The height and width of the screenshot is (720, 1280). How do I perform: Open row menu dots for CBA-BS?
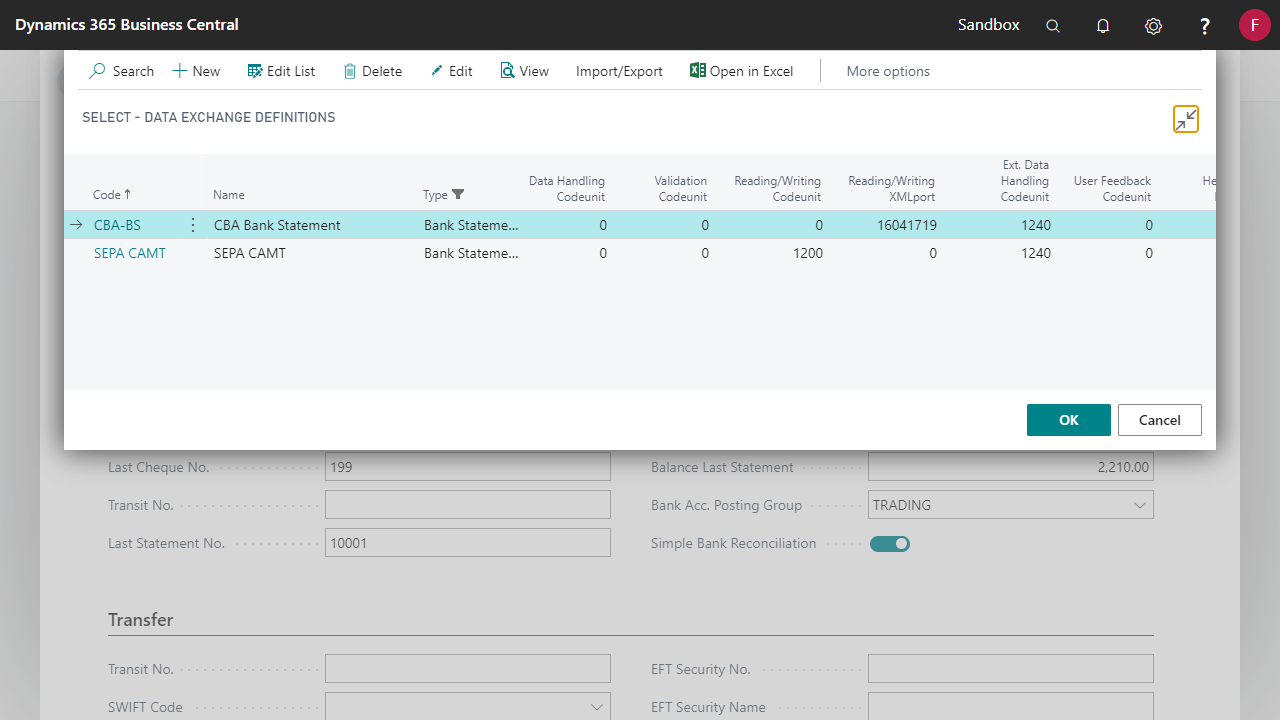193,225
